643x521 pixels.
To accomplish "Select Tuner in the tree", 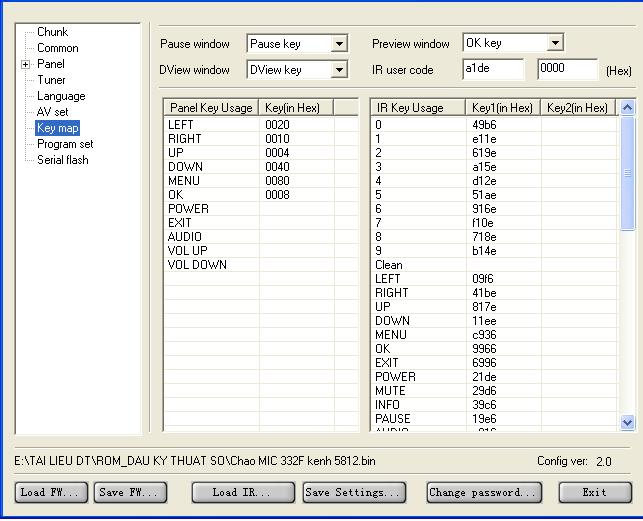I will tap(51, 80).
